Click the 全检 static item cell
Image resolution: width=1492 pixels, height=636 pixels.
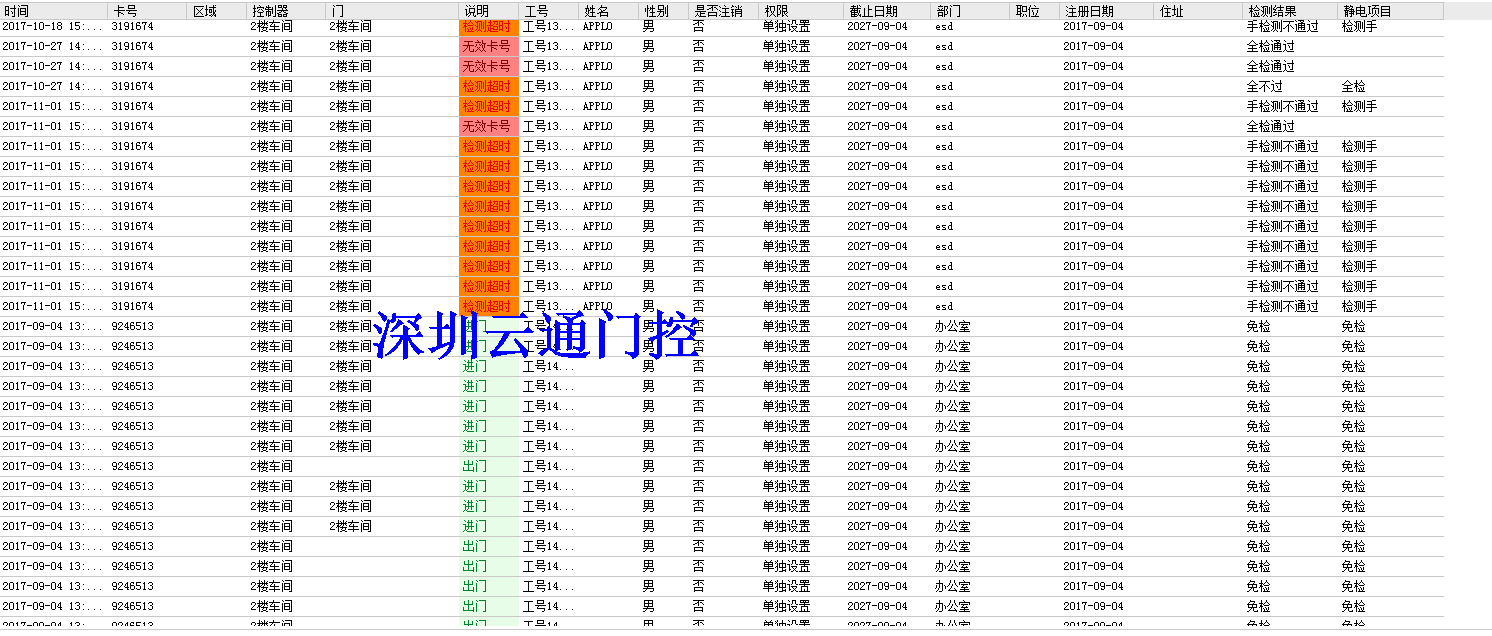(x=1353, y=87)
